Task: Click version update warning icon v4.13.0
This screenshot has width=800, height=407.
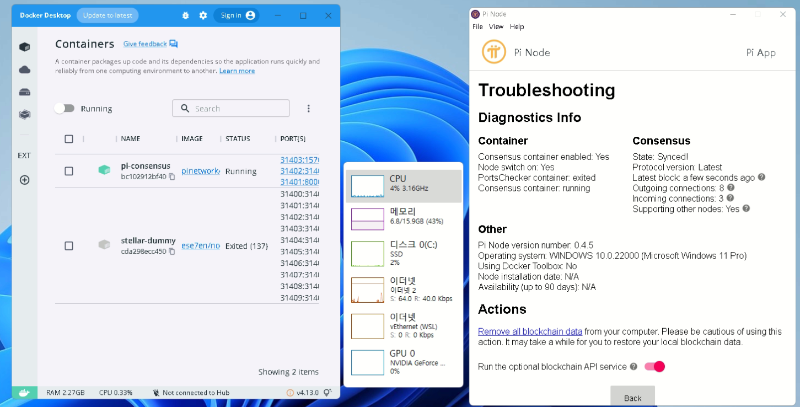Action: pos(290,393)
